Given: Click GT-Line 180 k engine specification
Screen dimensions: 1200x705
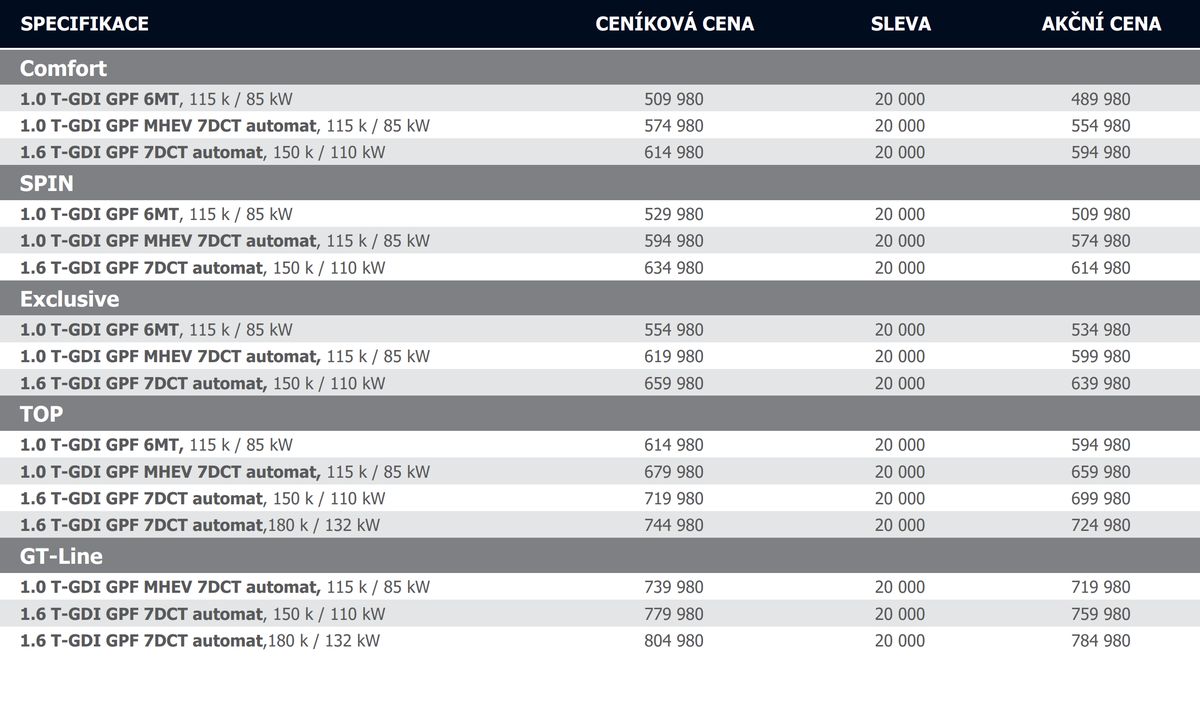Looking at the screenshot, I should click(x=200, y=641).
